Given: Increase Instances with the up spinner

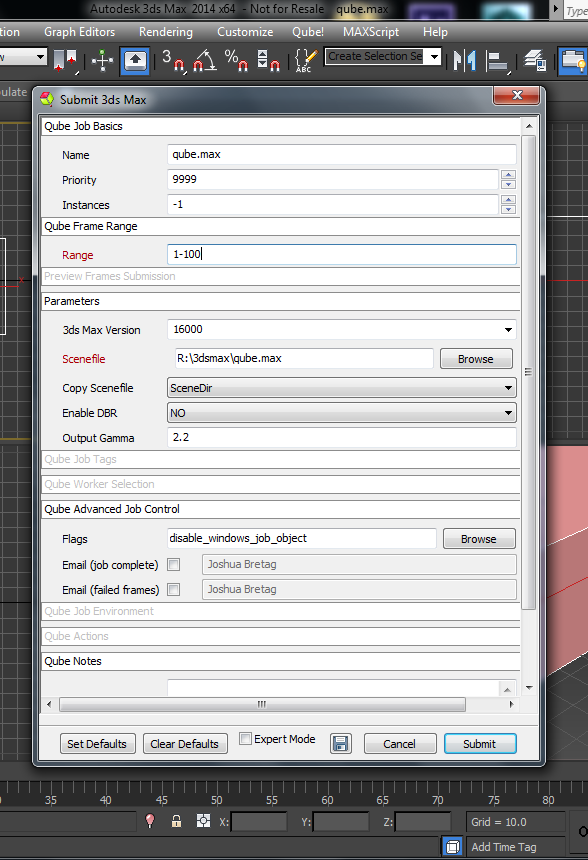Looking at the screenshot, I should coord(508,200).
